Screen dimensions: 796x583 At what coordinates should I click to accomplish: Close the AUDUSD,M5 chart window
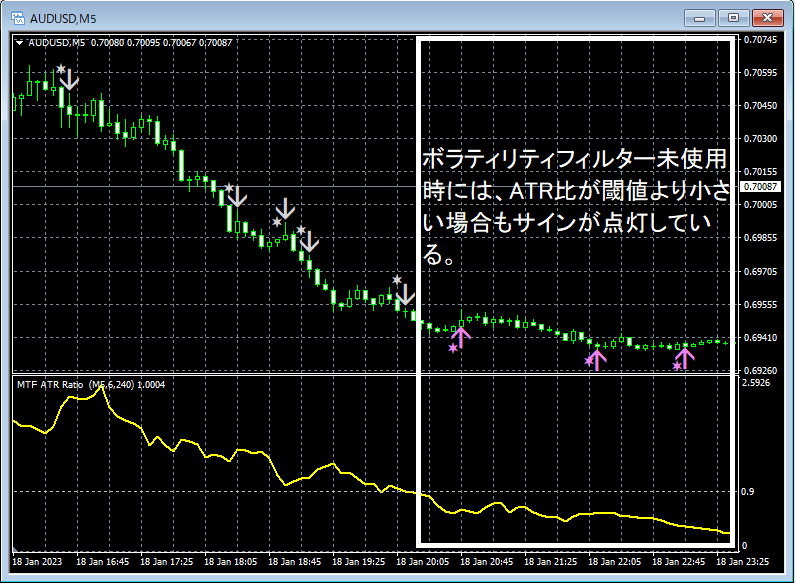(x=768, y=18)
